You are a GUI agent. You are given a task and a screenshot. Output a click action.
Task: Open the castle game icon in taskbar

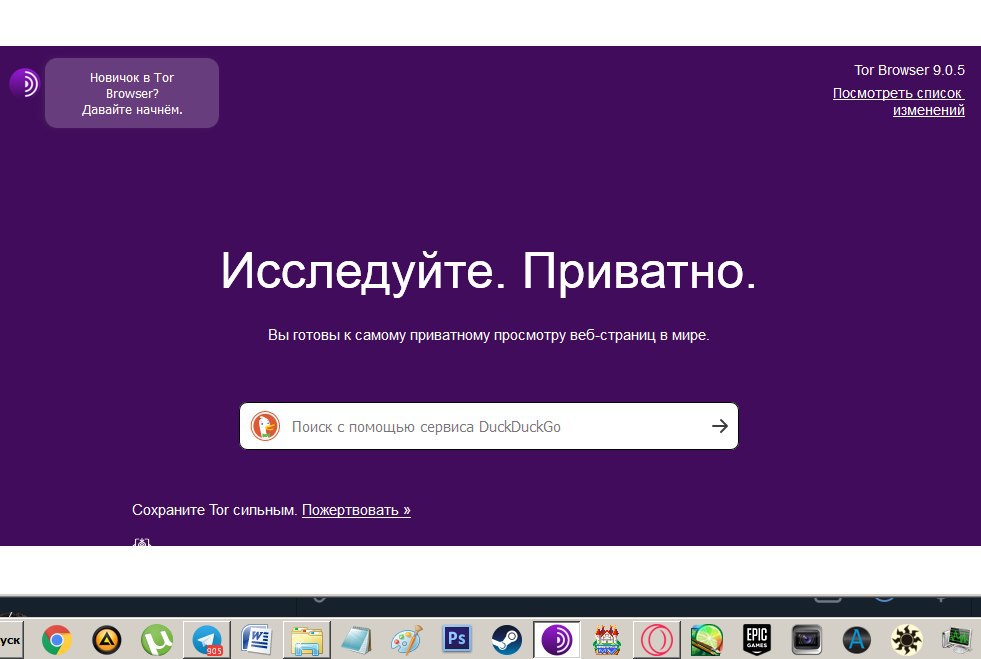pos(607,640)
